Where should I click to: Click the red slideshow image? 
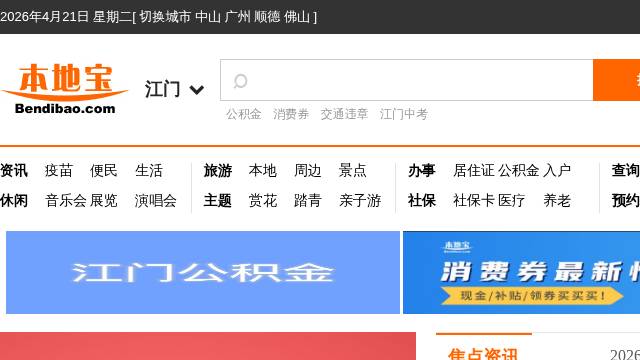pyautogui.click(x=208, y=346)
